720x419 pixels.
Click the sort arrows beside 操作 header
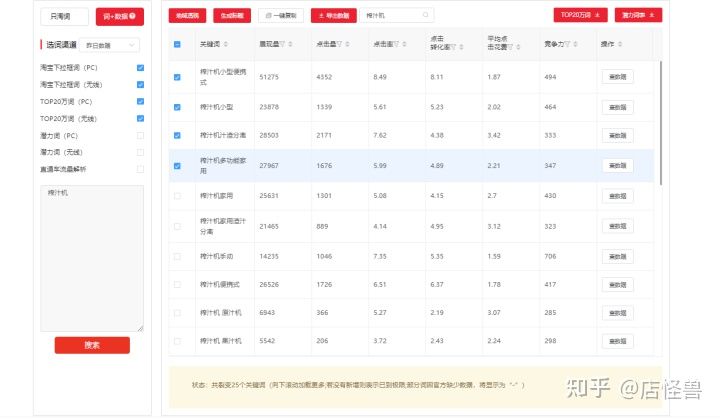pos(620,44)
